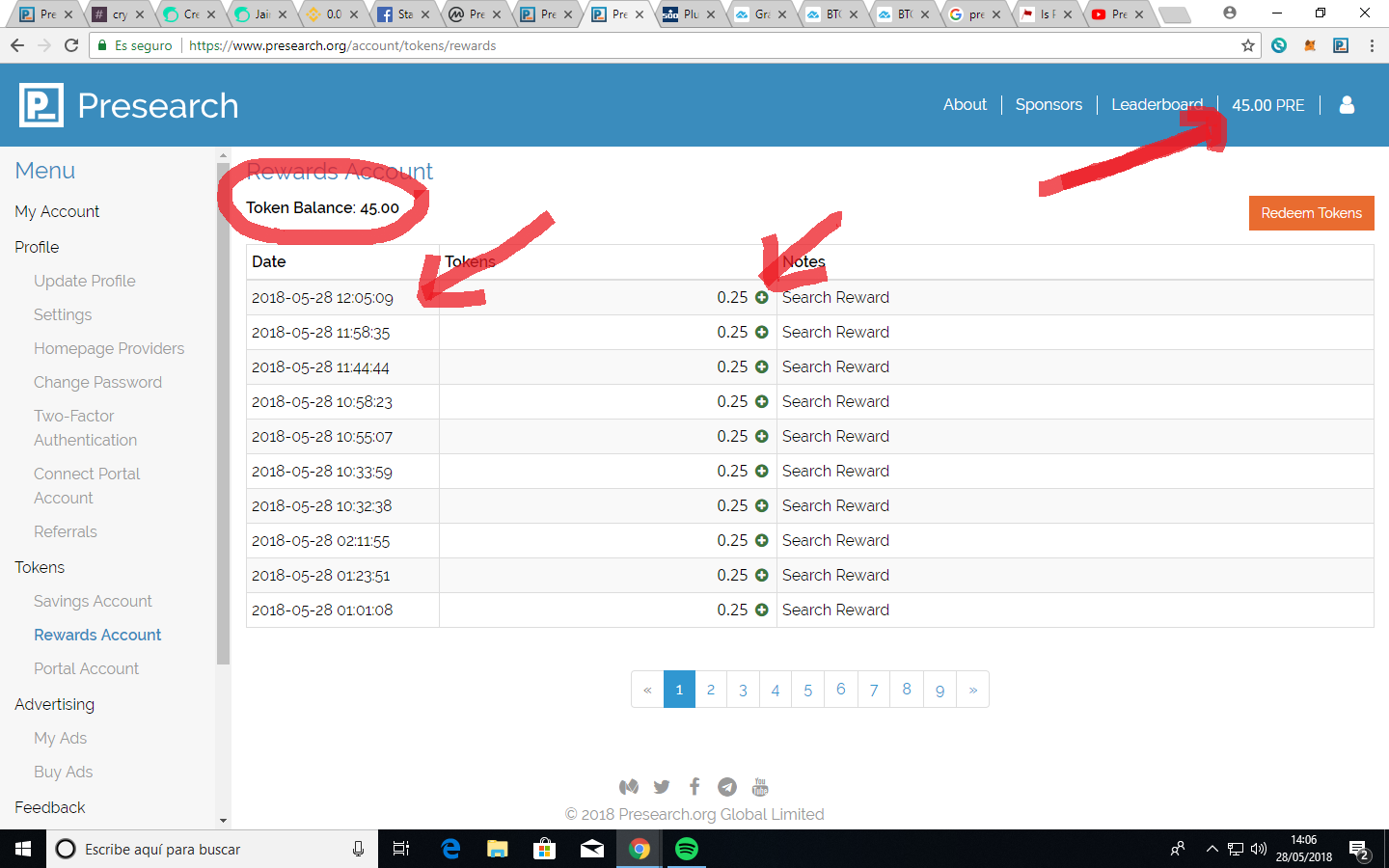This screenshot has height=868, width=1389.
Task: Go back to the previous page
Action: click(x=17, y=45)
